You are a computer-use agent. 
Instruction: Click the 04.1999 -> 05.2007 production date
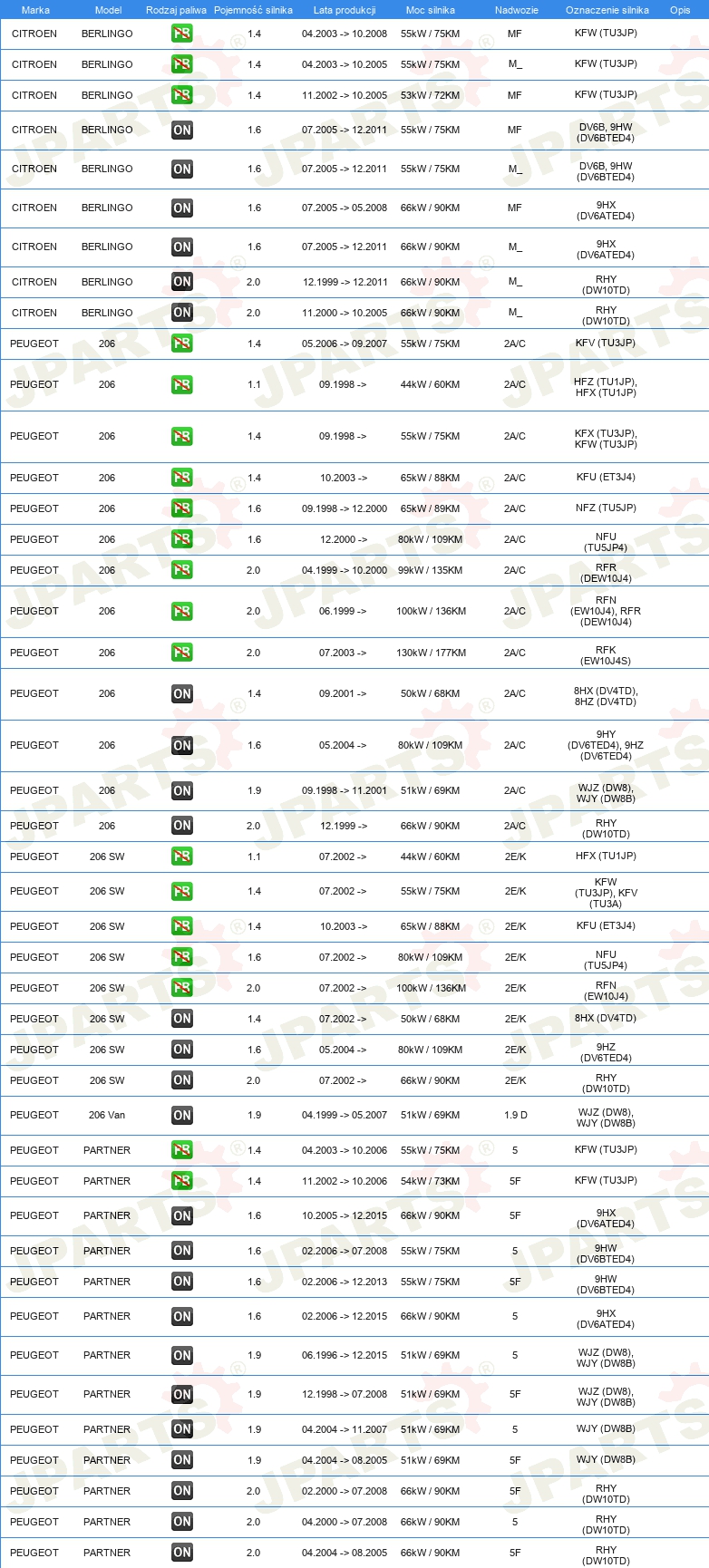click(345, 1115)
